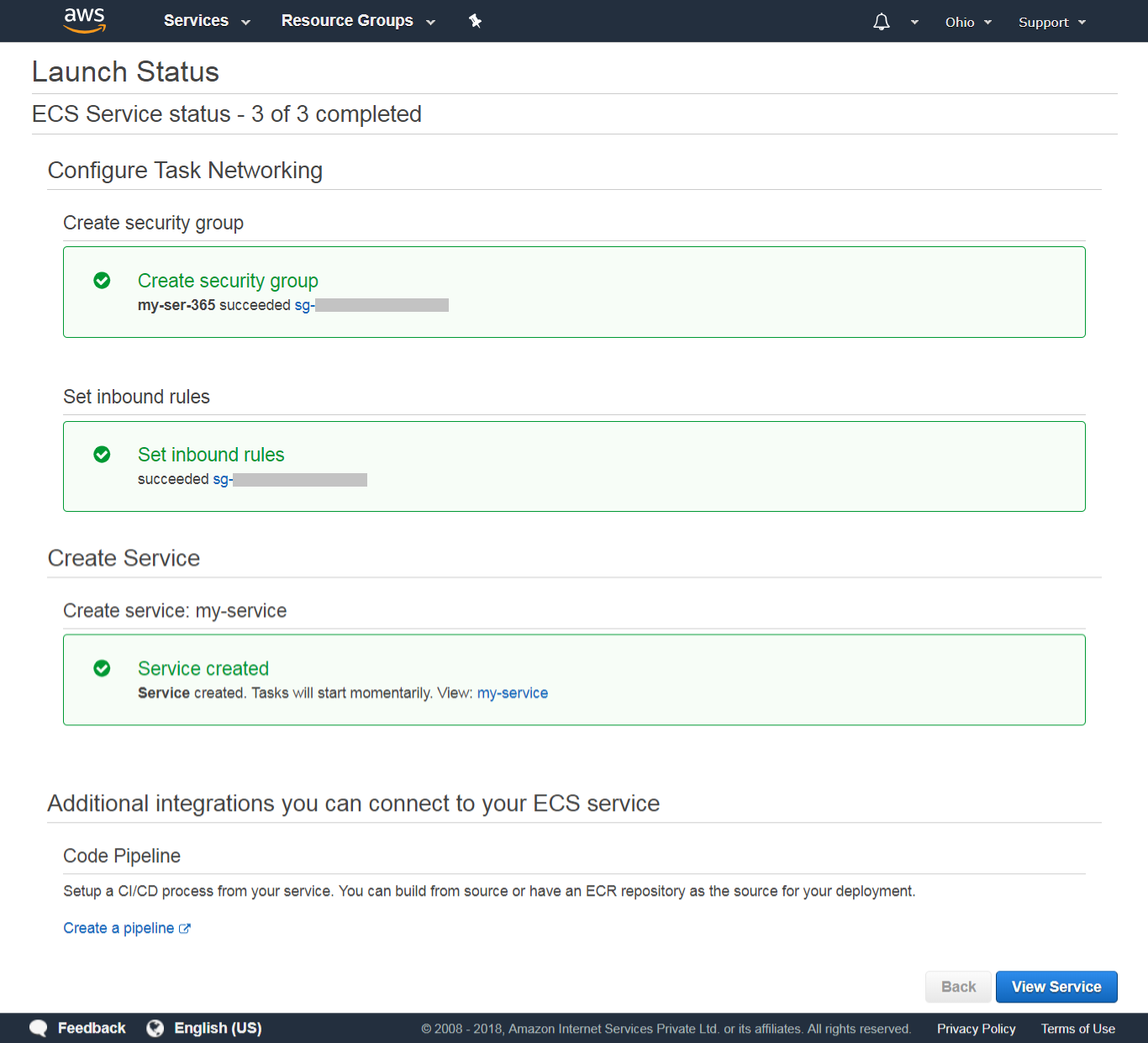
Task: Change language via English (US)
Action: pos(218,1028)
